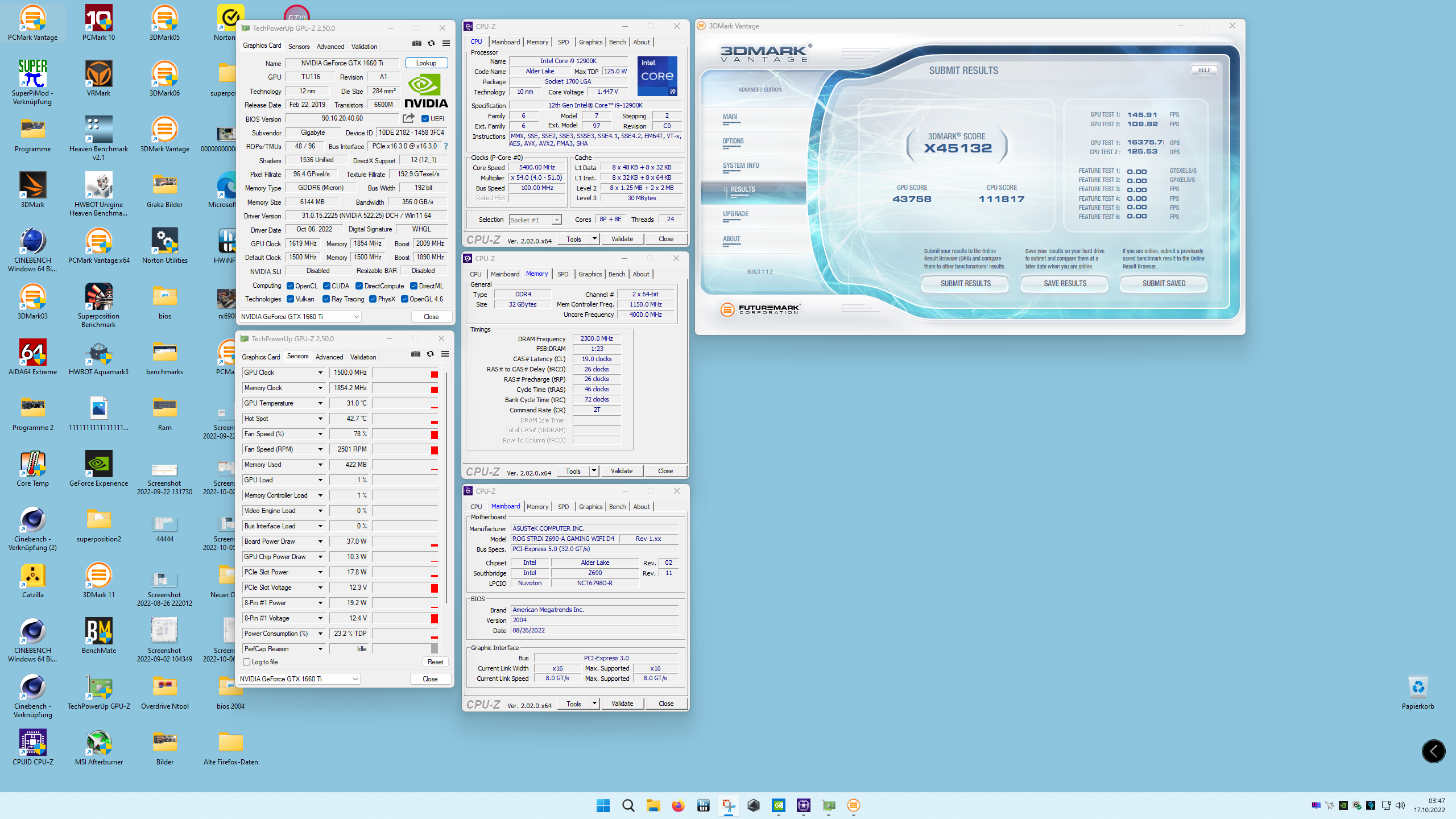Open Tools dropdown arrow in top CPU-Z window
The height and width of the screenshot is (819, 1456).
point(594,239)
